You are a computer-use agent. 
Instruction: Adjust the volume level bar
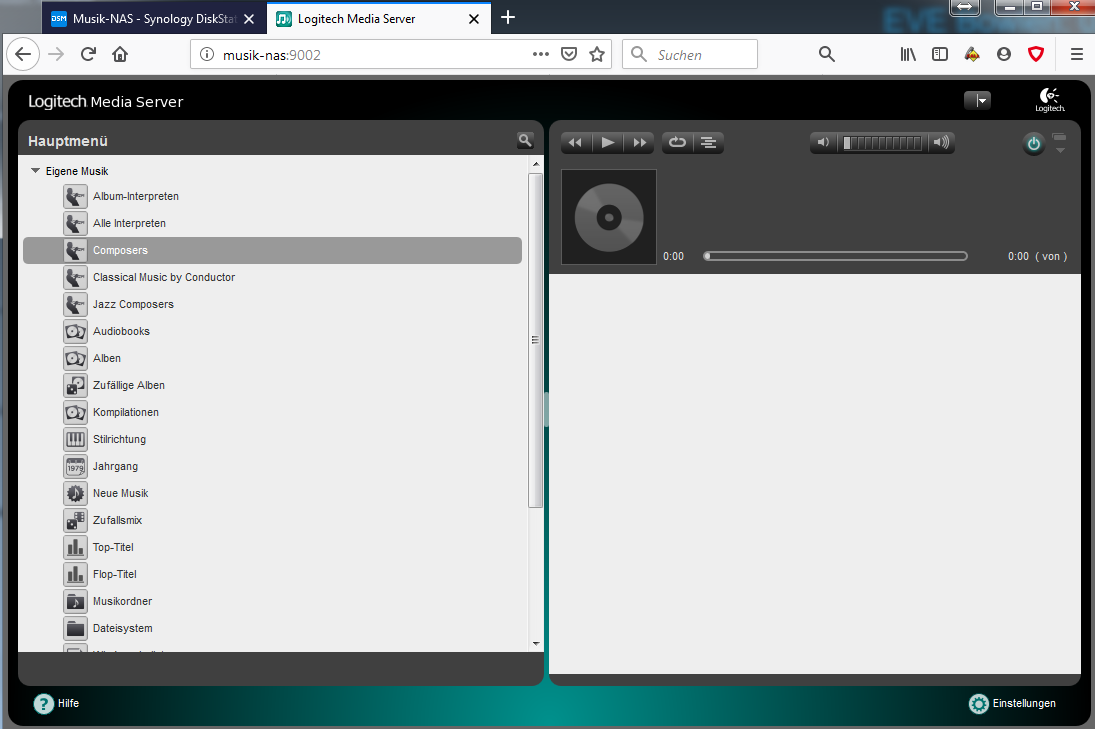[x=882, y=142]
